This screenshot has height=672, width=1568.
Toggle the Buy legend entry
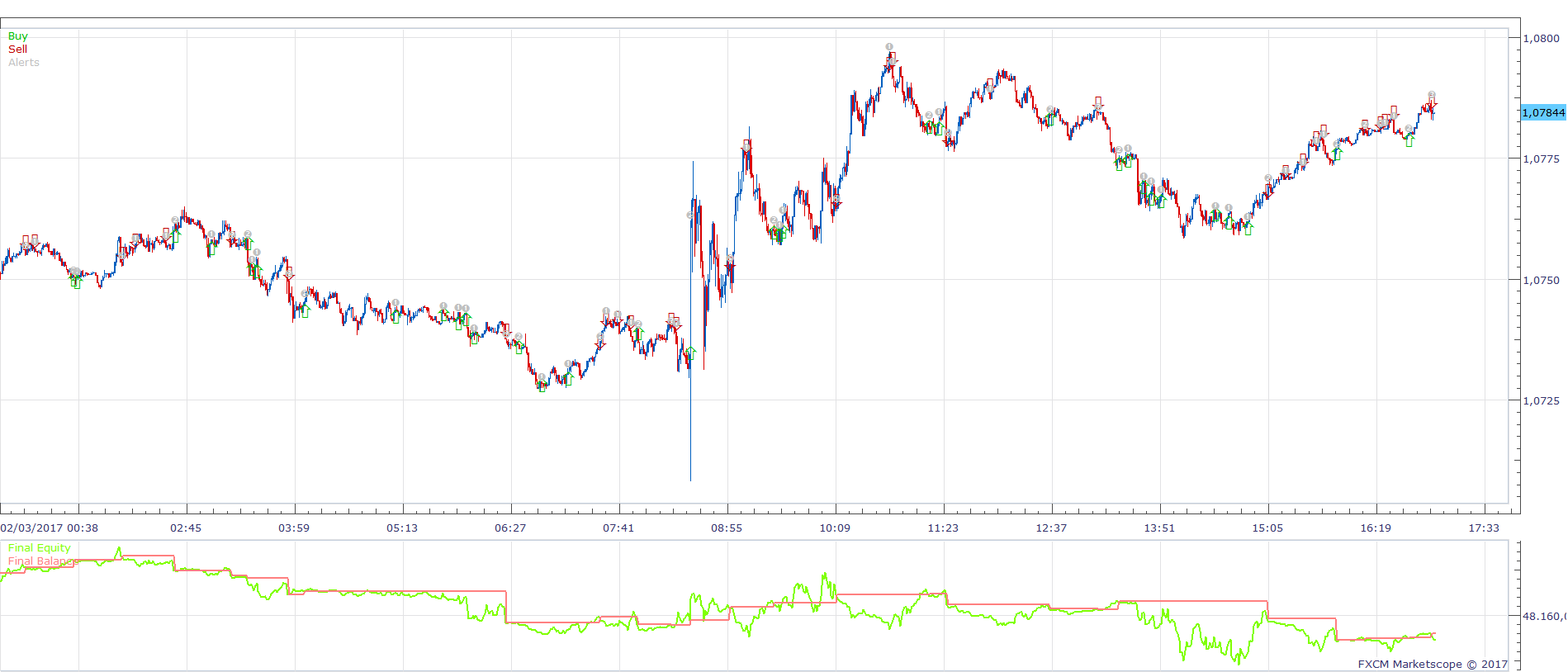[17, 36]
